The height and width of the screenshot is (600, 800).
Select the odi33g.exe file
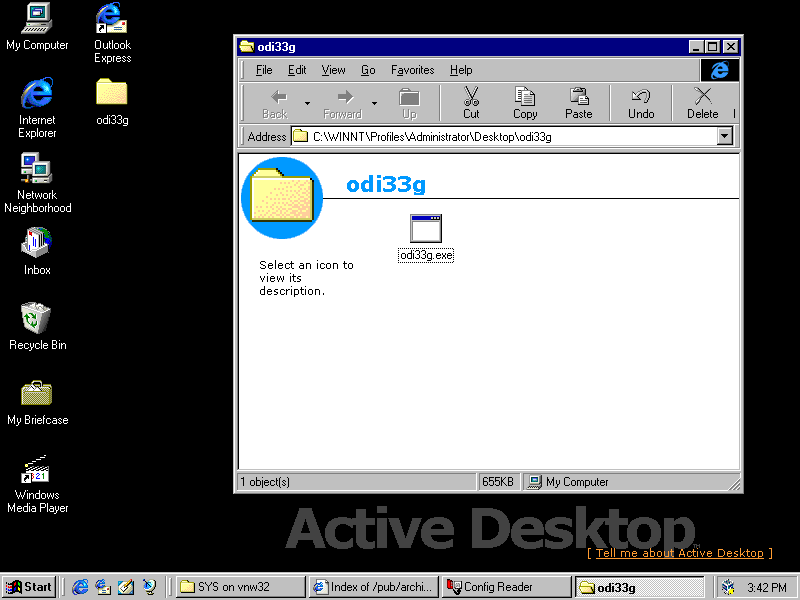pos(426,238)
